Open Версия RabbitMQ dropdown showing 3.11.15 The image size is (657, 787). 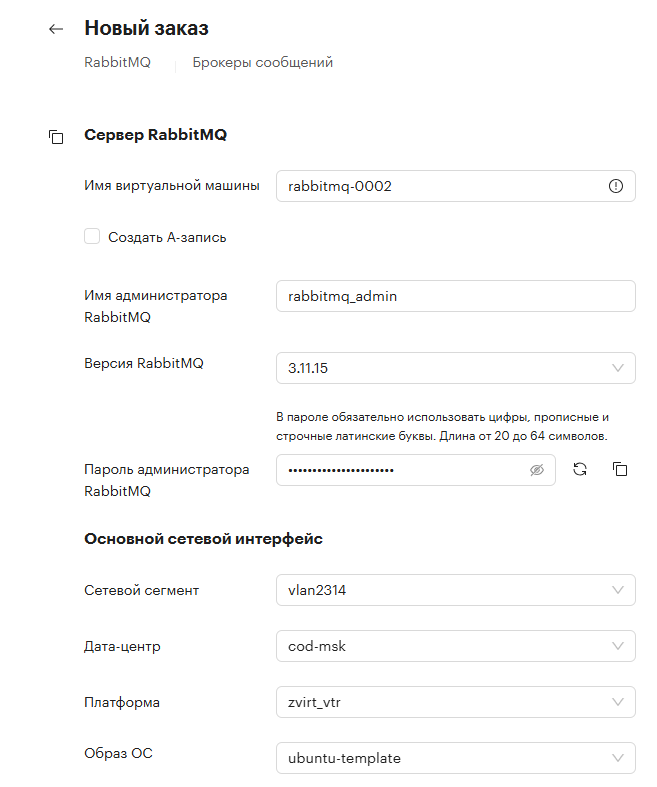(x=456, y=368)
